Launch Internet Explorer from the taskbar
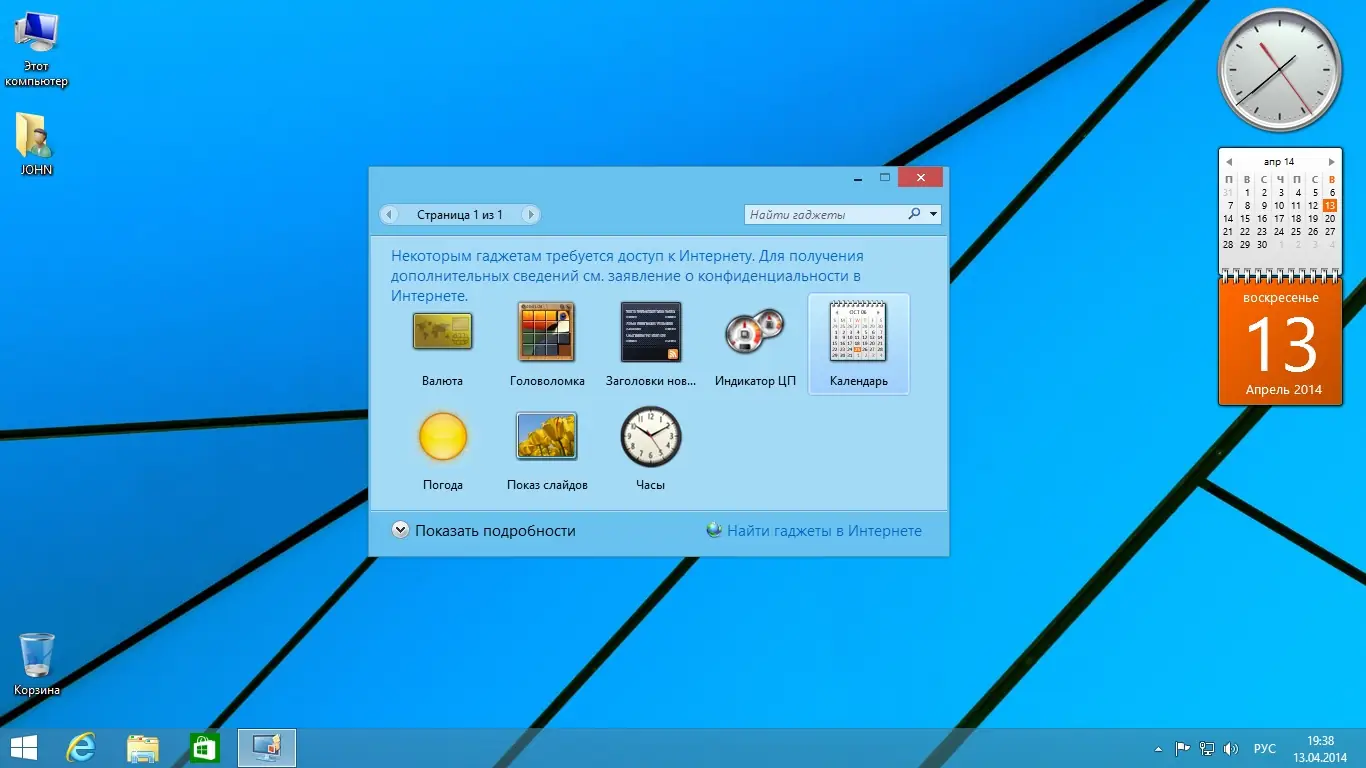 pyautogui.click(x=82, y=747)
